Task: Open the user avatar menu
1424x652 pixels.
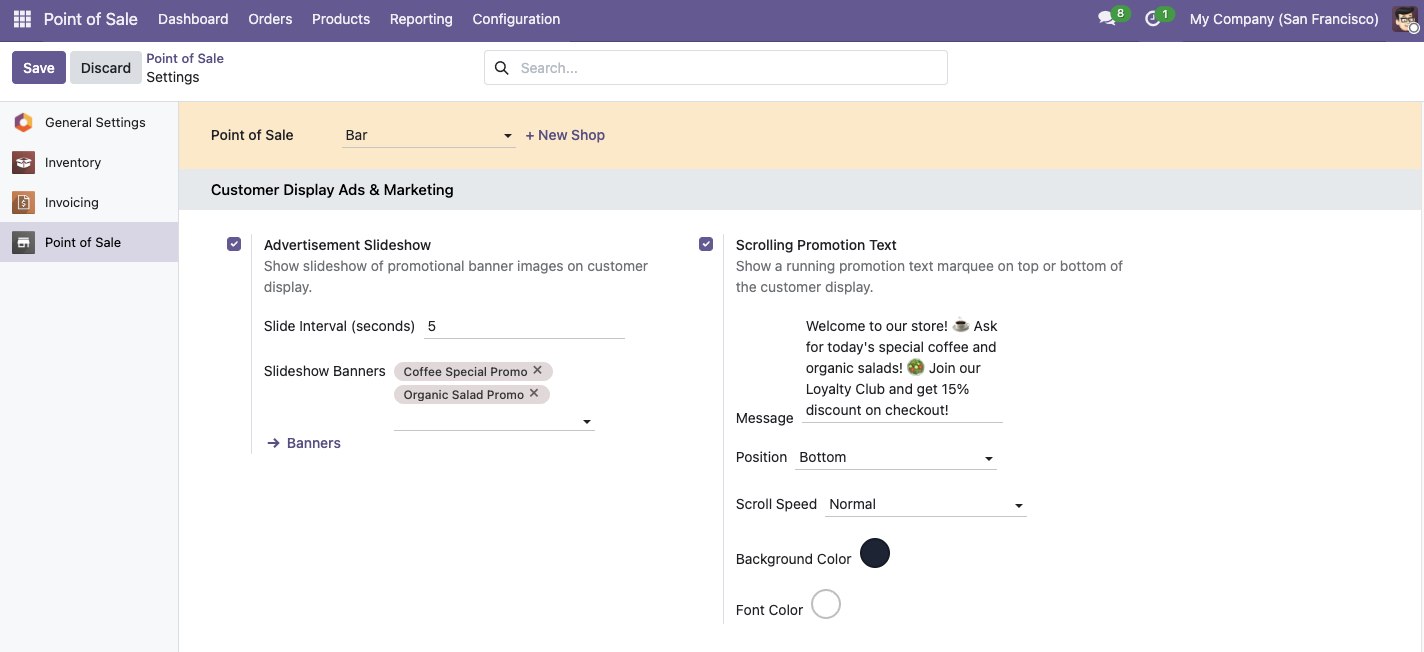Action: (1406, 19)
